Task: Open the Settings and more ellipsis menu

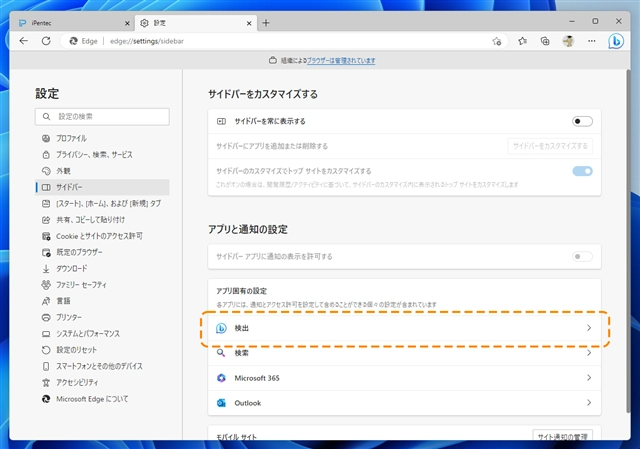Action: click(591, 41)
